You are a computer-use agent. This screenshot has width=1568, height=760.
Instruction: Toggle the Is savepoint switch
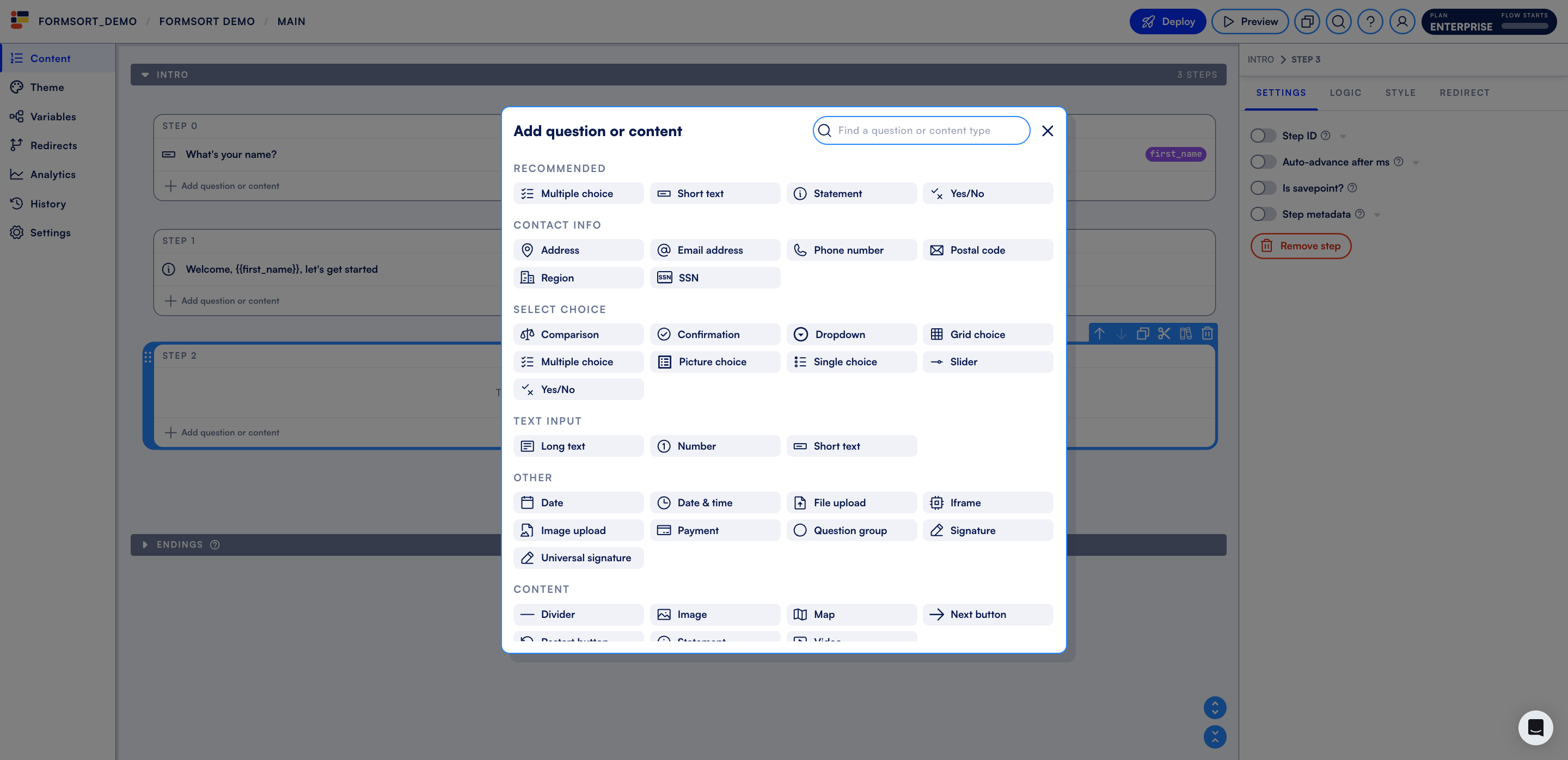coord(1263,188)
